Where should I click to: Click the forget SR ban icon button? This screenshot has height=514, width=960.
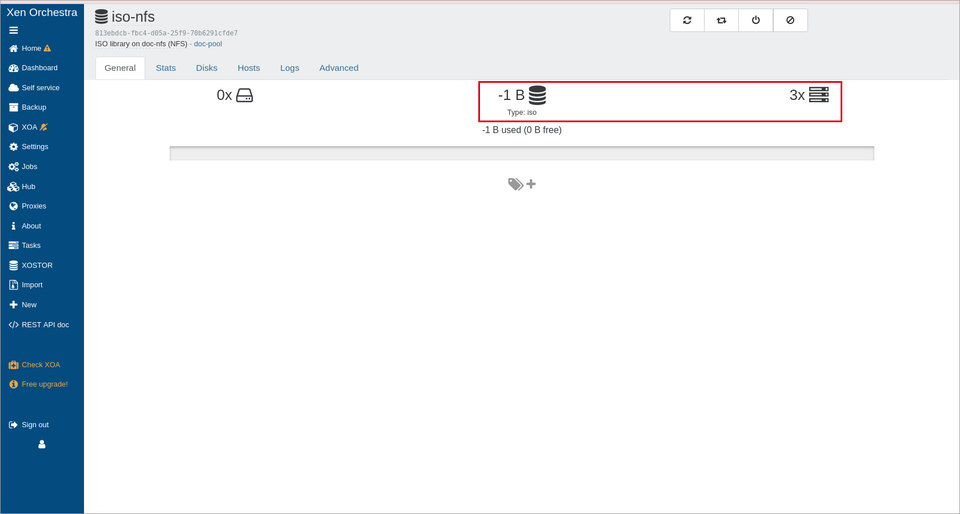(790, 20)
